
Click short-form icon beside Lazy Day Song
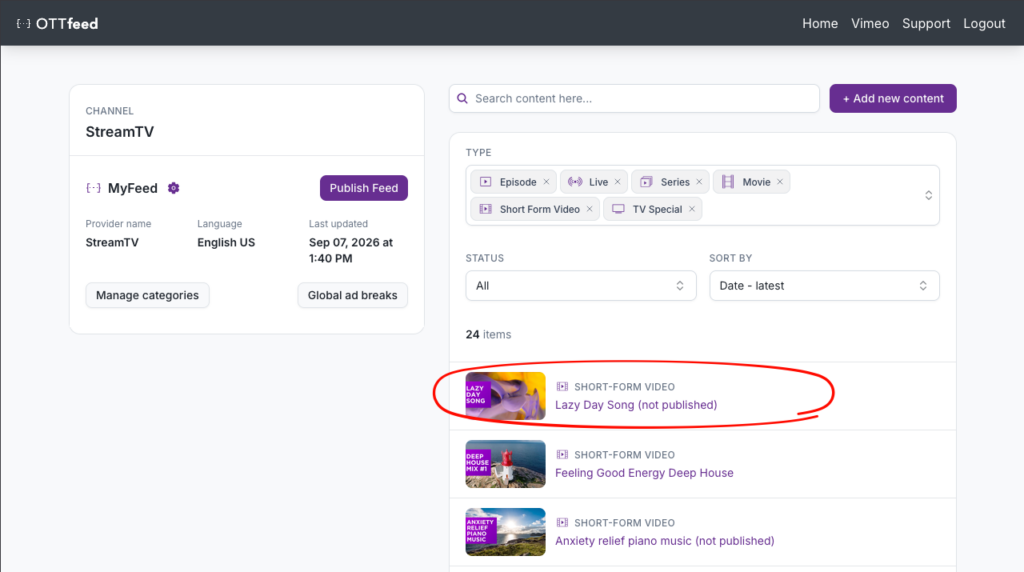click(562, 387)
